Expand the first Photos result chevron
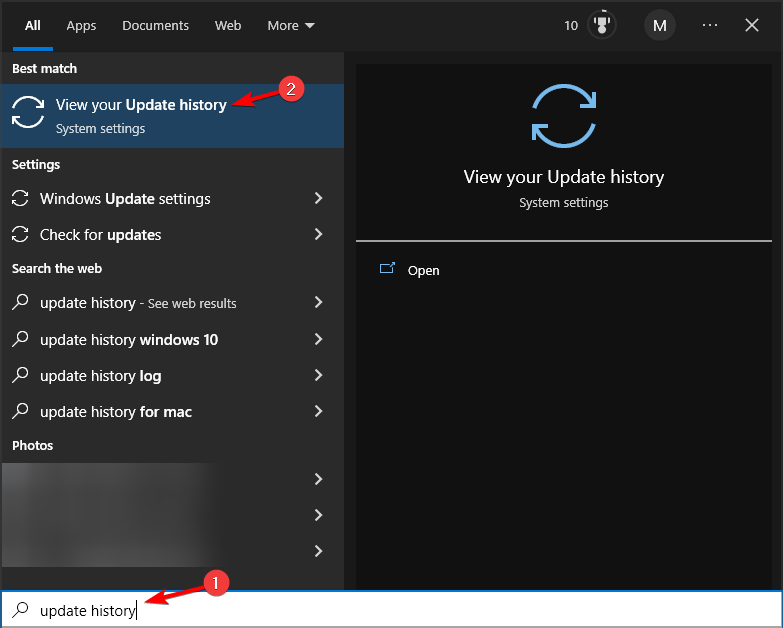The image size is (783, 628). point(318,479)
